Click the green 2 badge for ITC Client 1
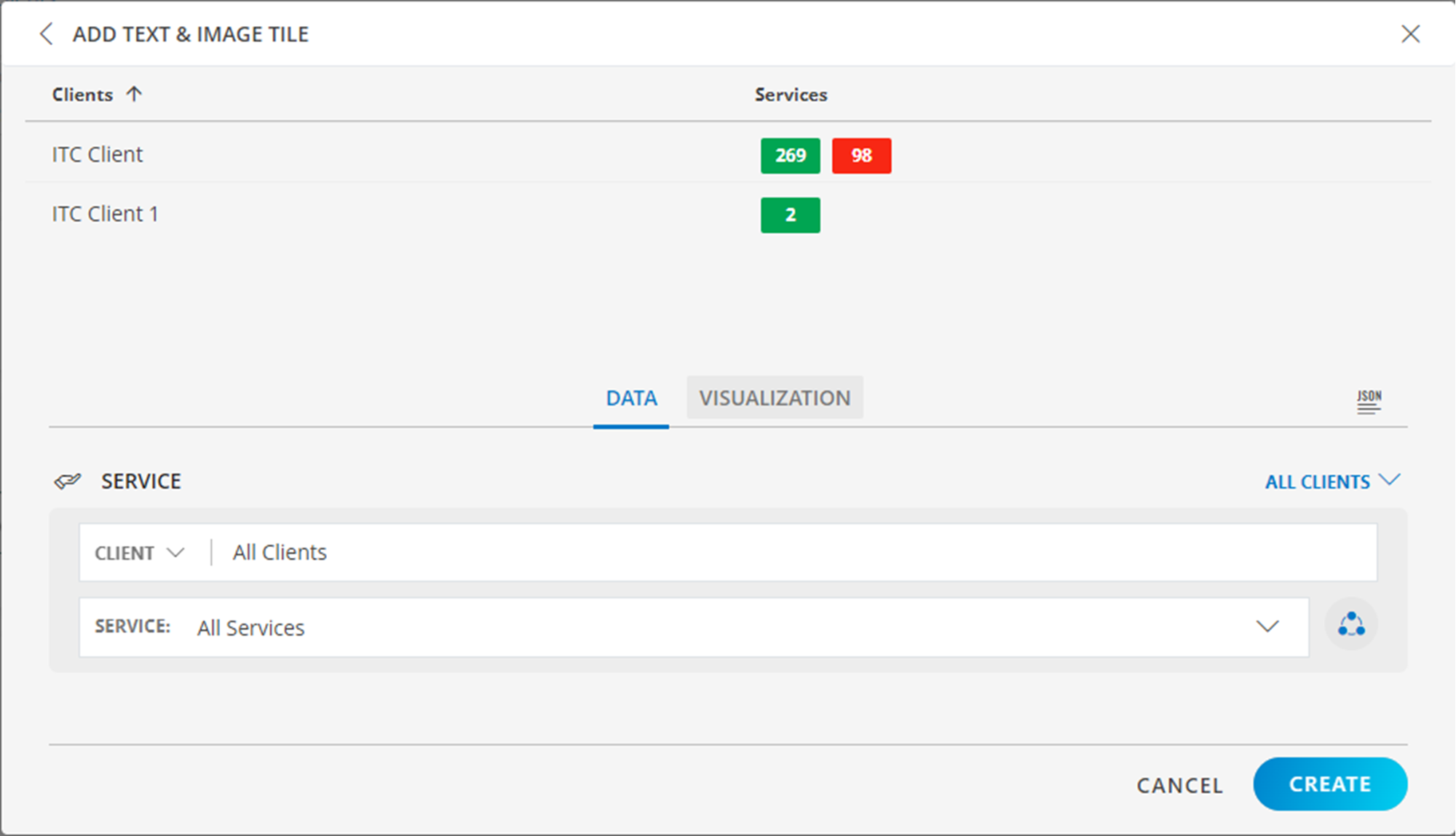The height and width of the screenshot is (836, 1456). tap(790, 215)
